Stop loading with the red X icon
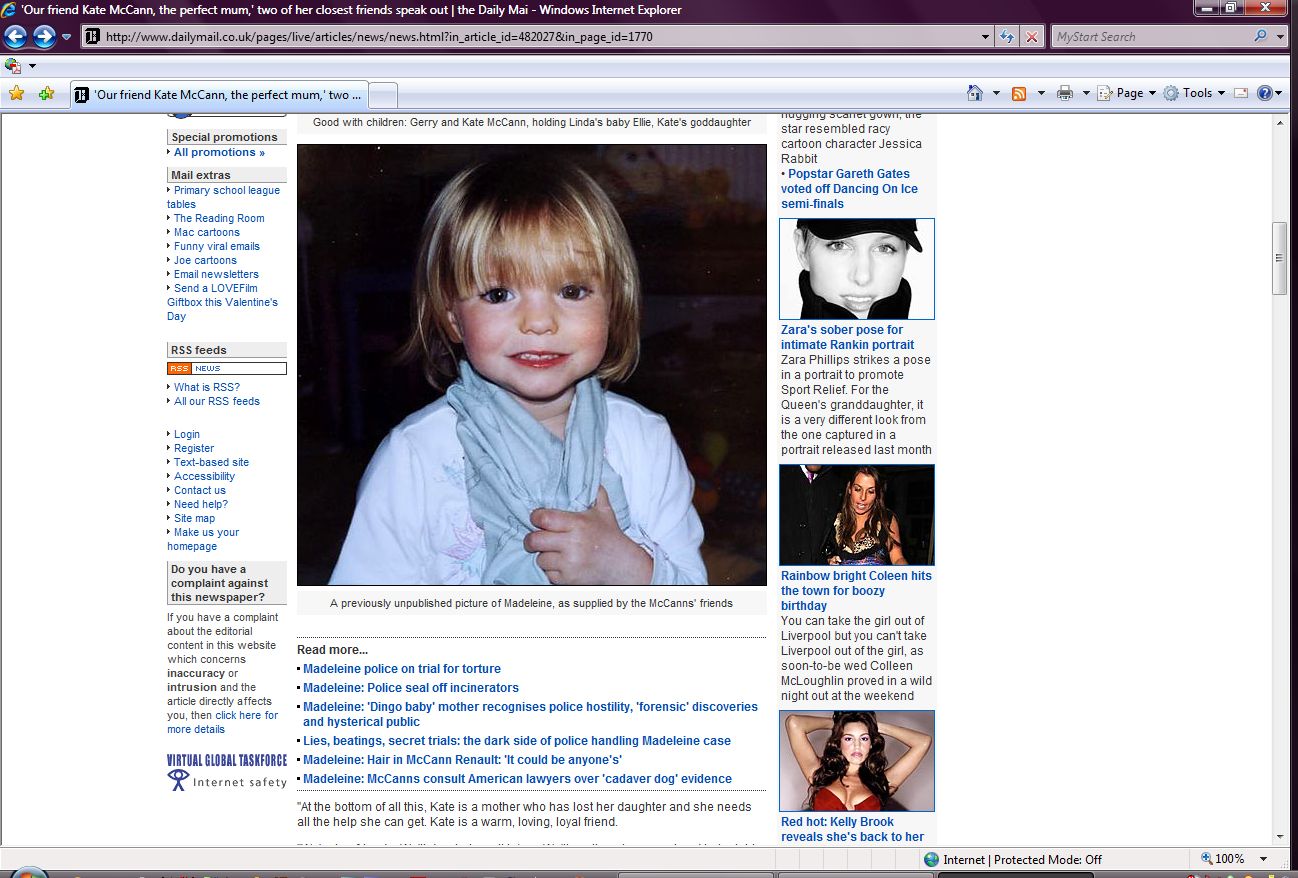Screen dimensions: 1298x878 [1032, 37]
